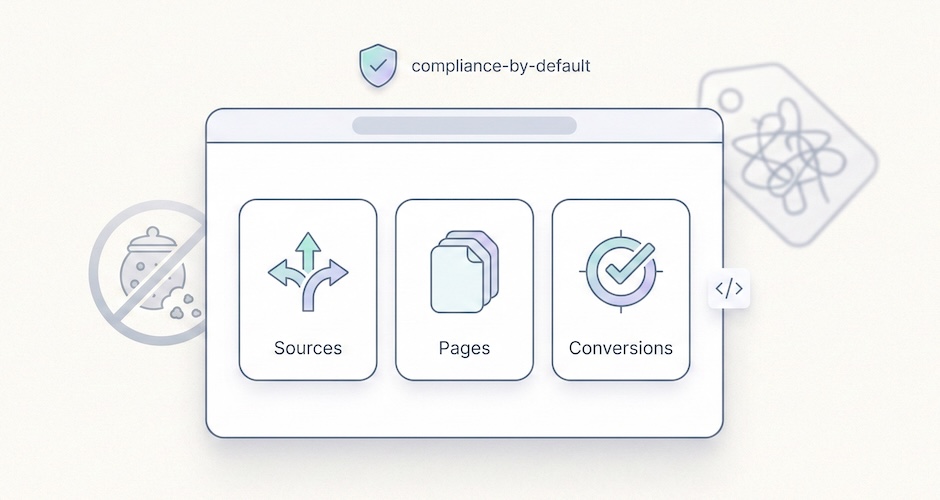Click the browser address bar pill

(464, 126)
